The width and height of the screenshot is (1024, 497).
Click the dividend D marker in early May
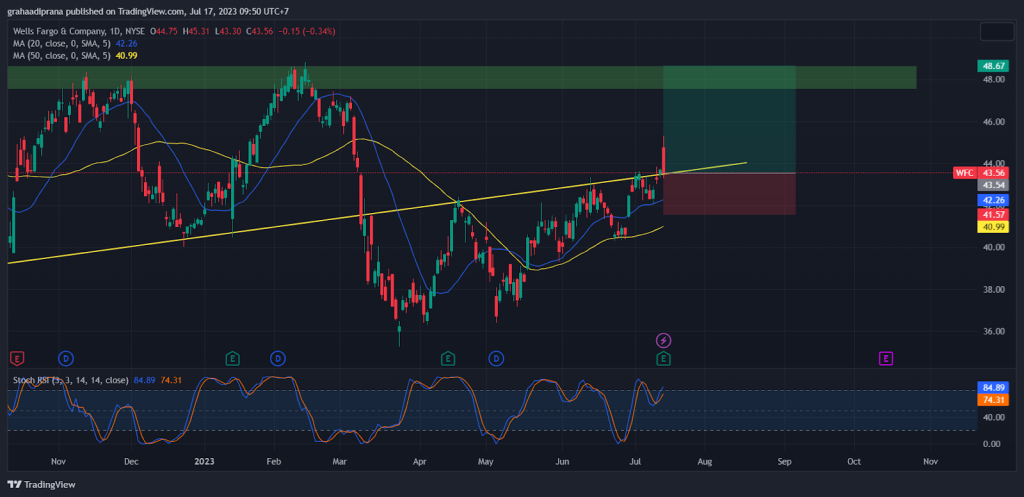pyautogui.click(x=496, y=358)
